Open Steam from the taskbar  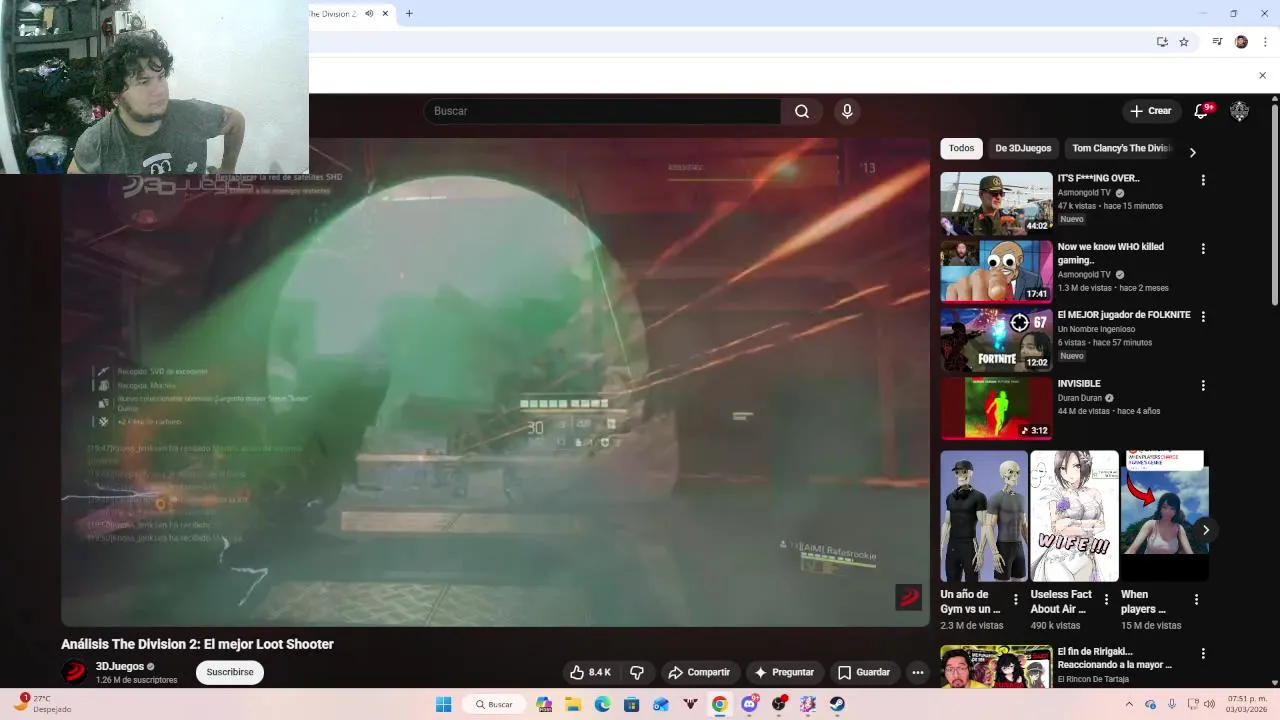click(837, 704)
